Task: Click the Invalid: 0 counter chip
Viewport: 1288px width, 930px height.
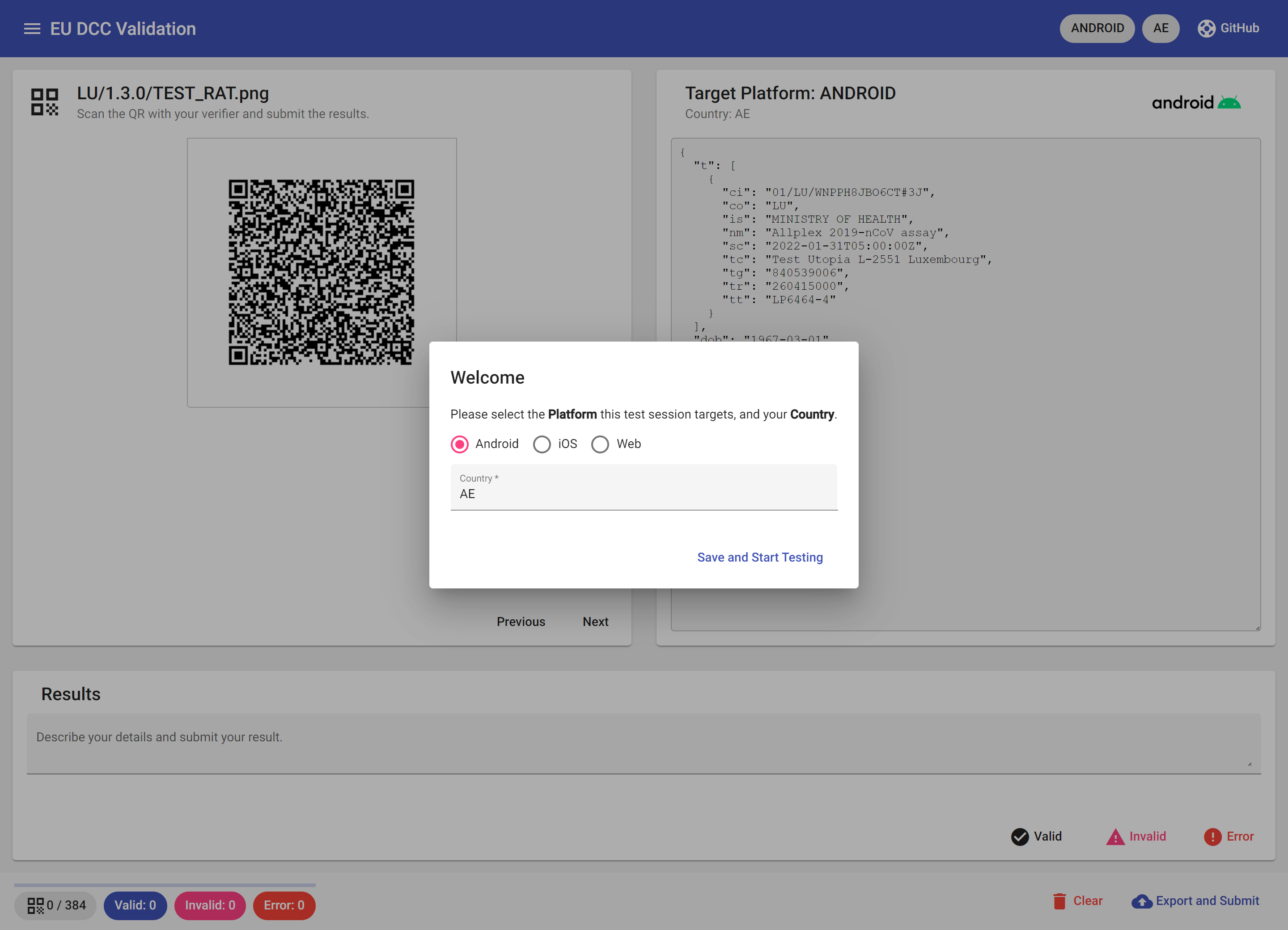Action: click(x=210, y=905)
